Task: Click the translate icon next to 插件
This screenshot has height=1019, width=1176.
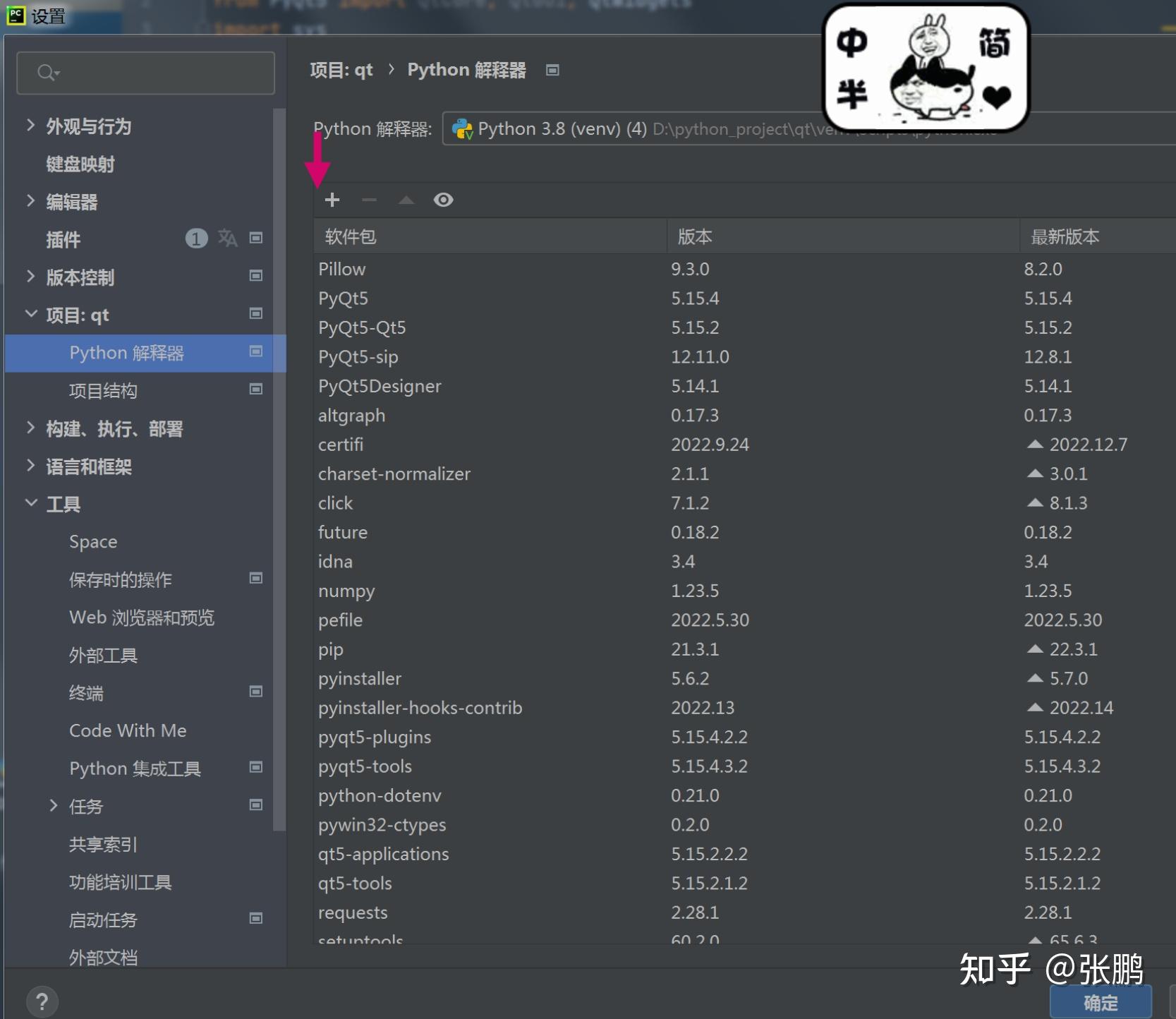Action: (227, 239)
